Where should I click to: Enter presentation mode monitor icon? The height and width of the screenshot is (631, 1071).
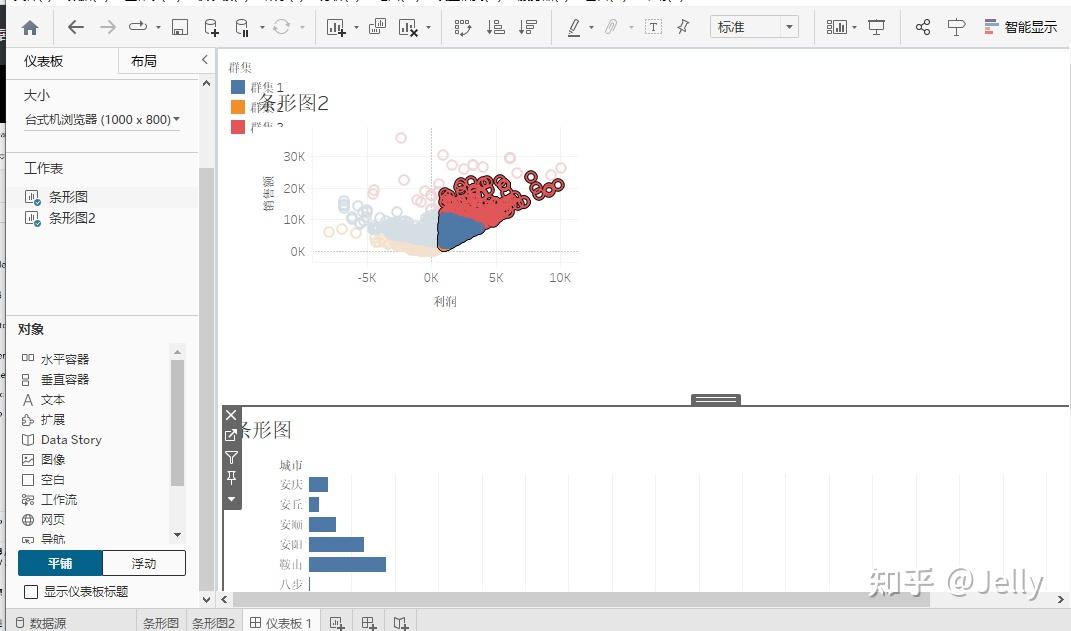876,27
